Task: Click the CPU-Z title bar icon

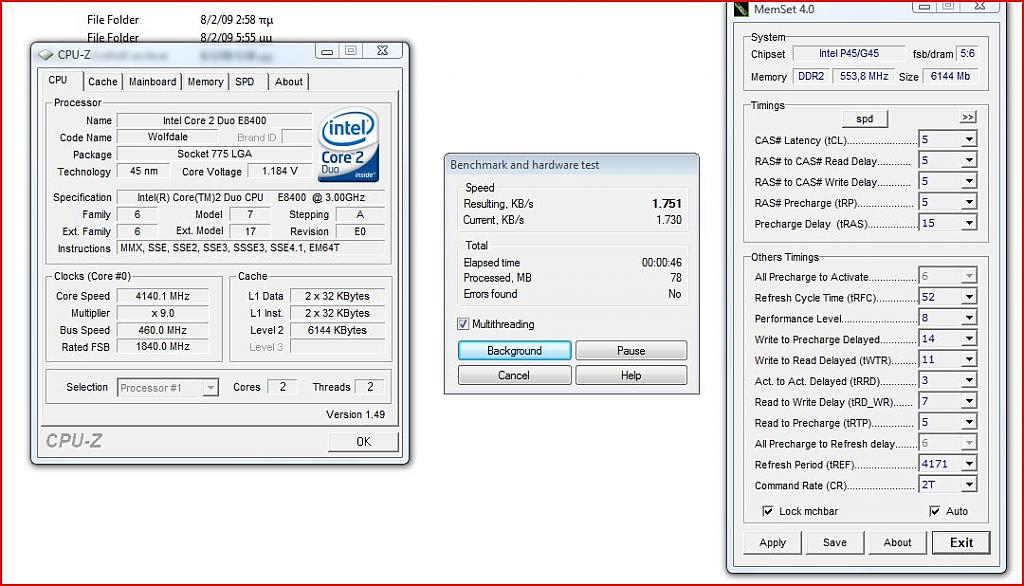Action: tap(45, 55)
